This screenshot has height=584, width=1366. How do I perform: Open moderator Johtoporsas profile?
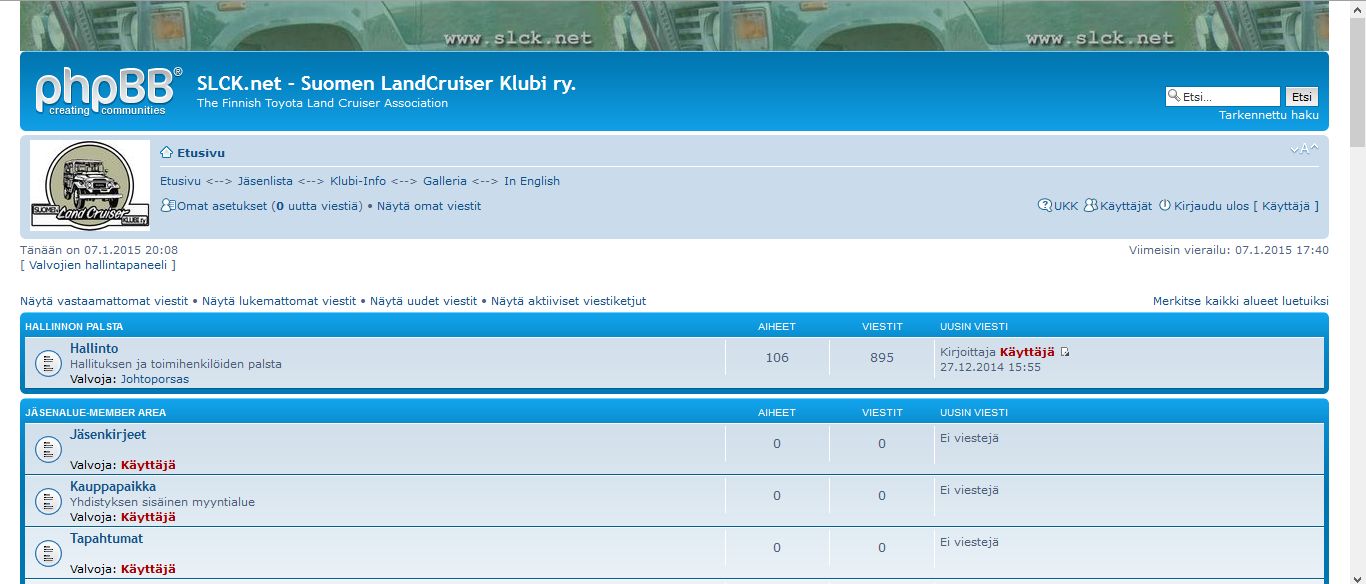click(155, 379)
